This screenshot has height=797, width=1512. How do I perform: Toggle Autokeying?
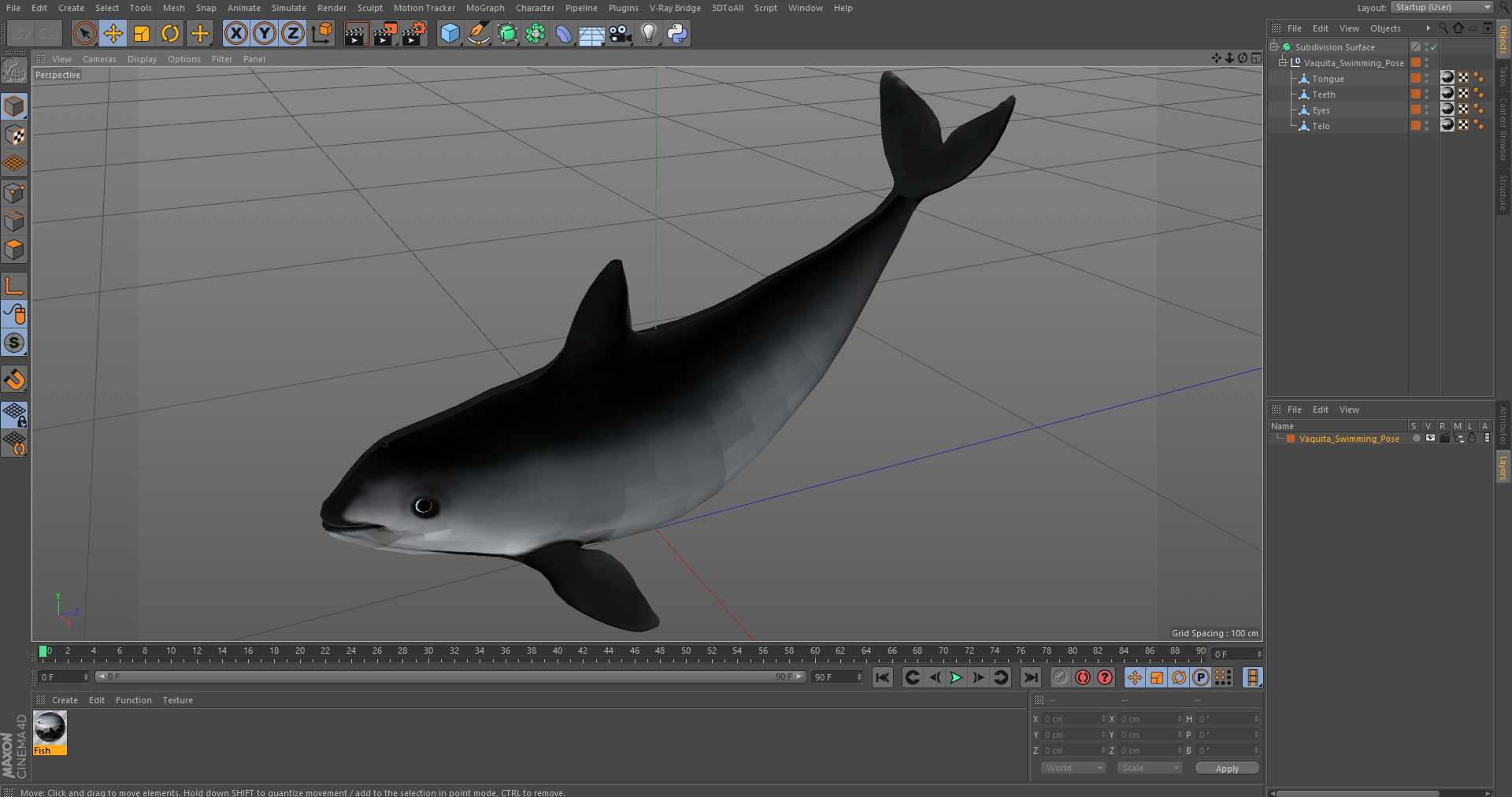1083,677
